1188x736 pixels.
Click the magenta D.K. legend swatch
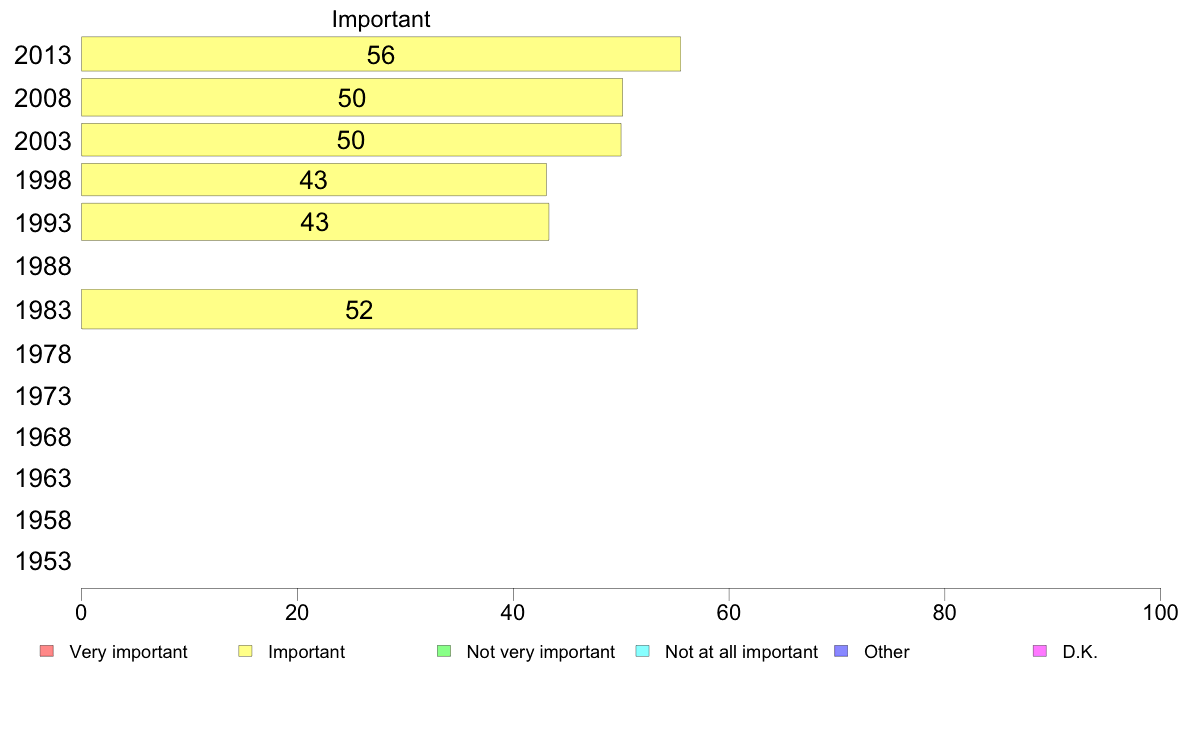click(1040, 651)
